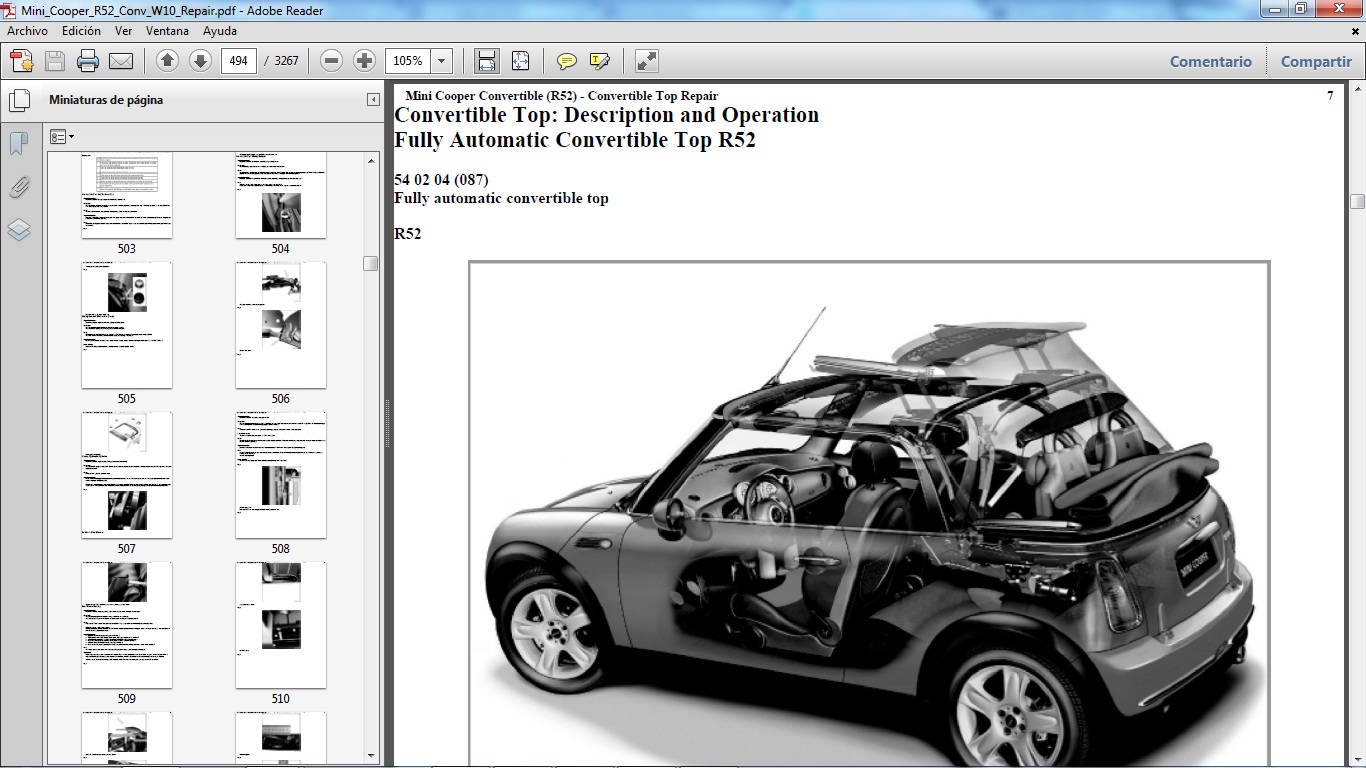Click the thumbnails panel scrollbar handle
The image size is (1366, 768).
371,264
